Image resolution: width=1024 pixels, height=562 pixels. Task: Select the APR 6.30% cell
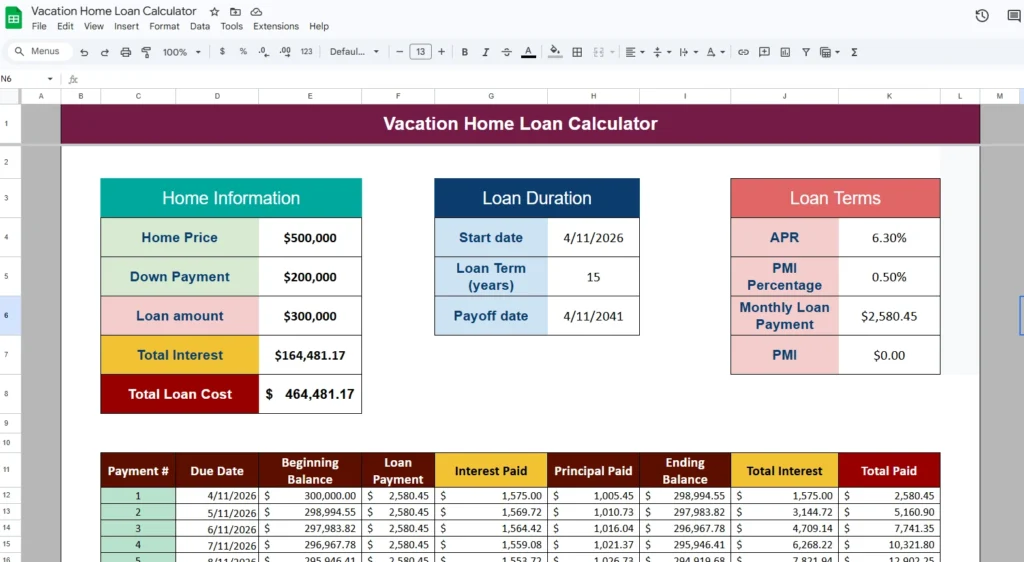[889, 238]
